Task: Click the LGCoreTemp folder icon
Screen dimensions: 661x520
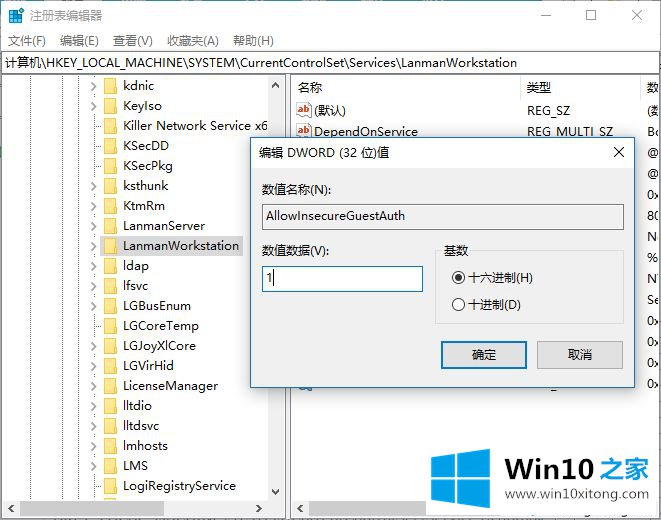Action: [x=110, y=326]
